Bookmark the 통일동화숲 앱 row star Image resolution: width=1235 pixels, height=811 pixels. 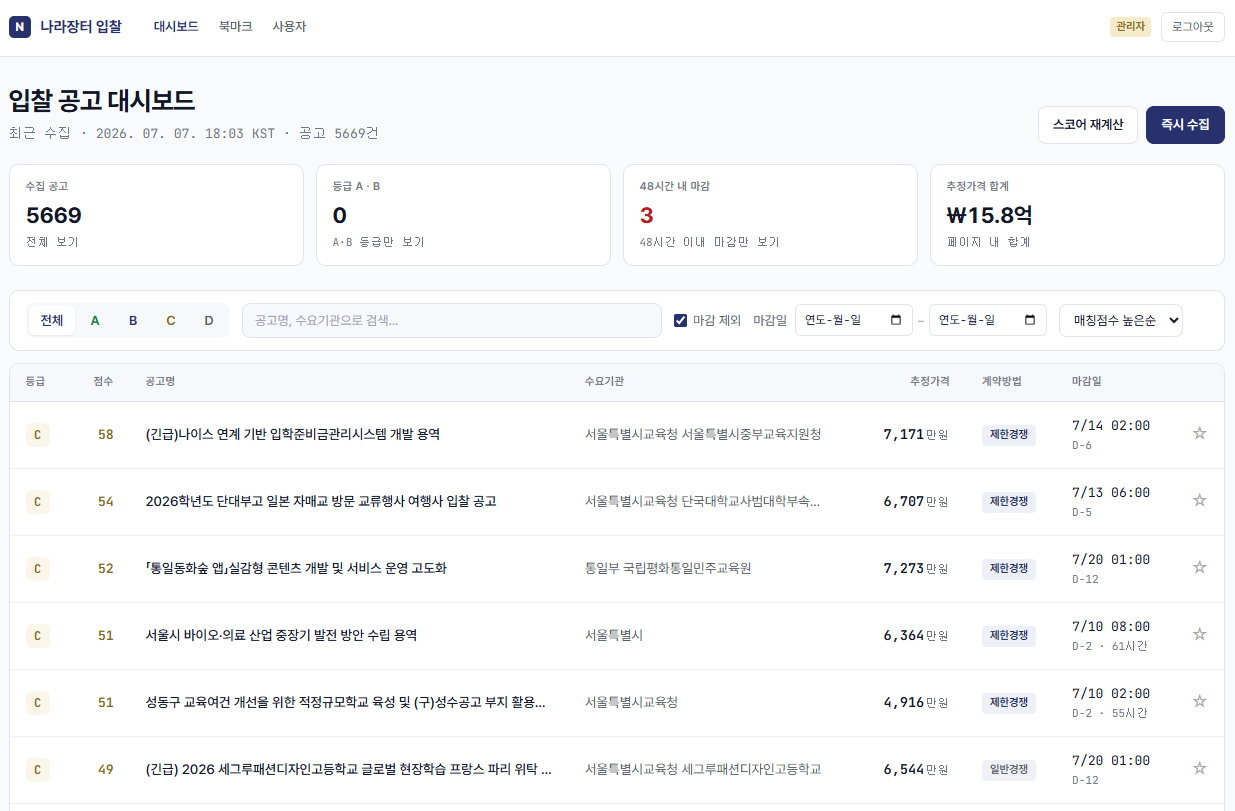click(1200, 567)
